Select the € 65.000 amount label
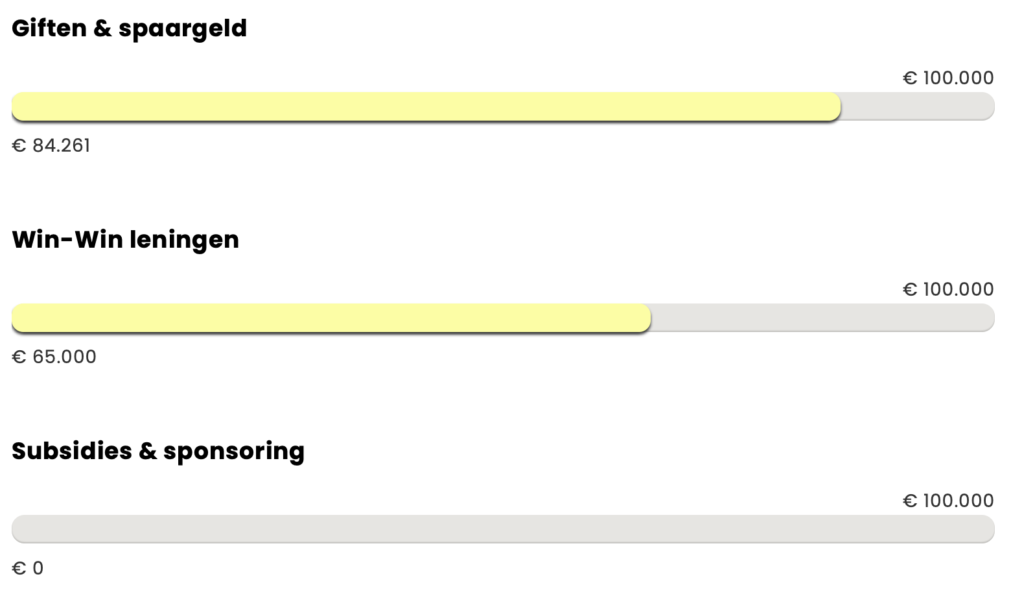 [x=54, y=357]
